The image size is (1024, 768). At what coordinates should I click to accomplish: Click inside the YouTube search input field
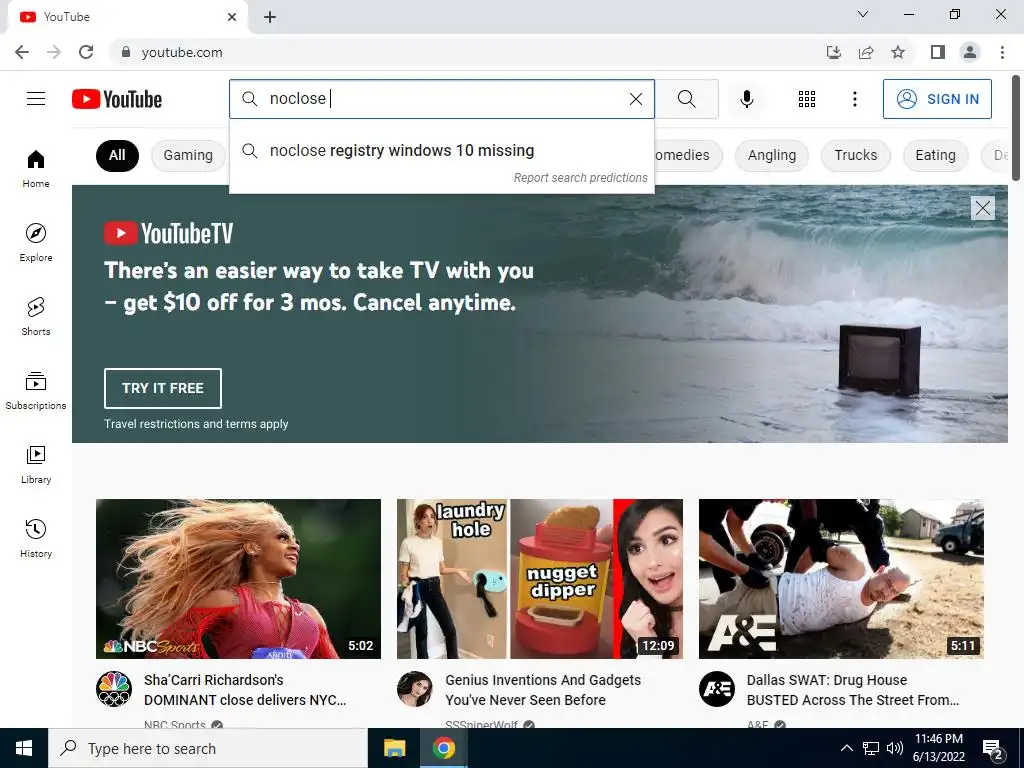tap(444, 99)
